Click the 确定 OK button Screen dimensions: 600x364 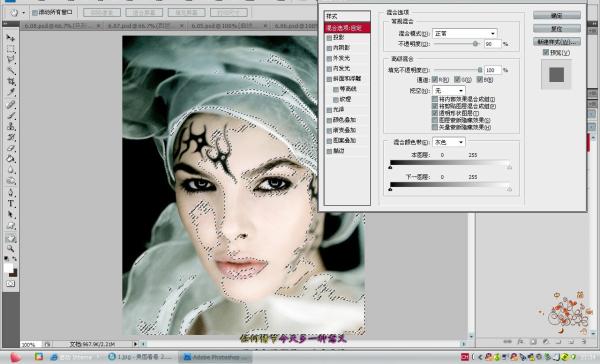(x=557, y=15)
